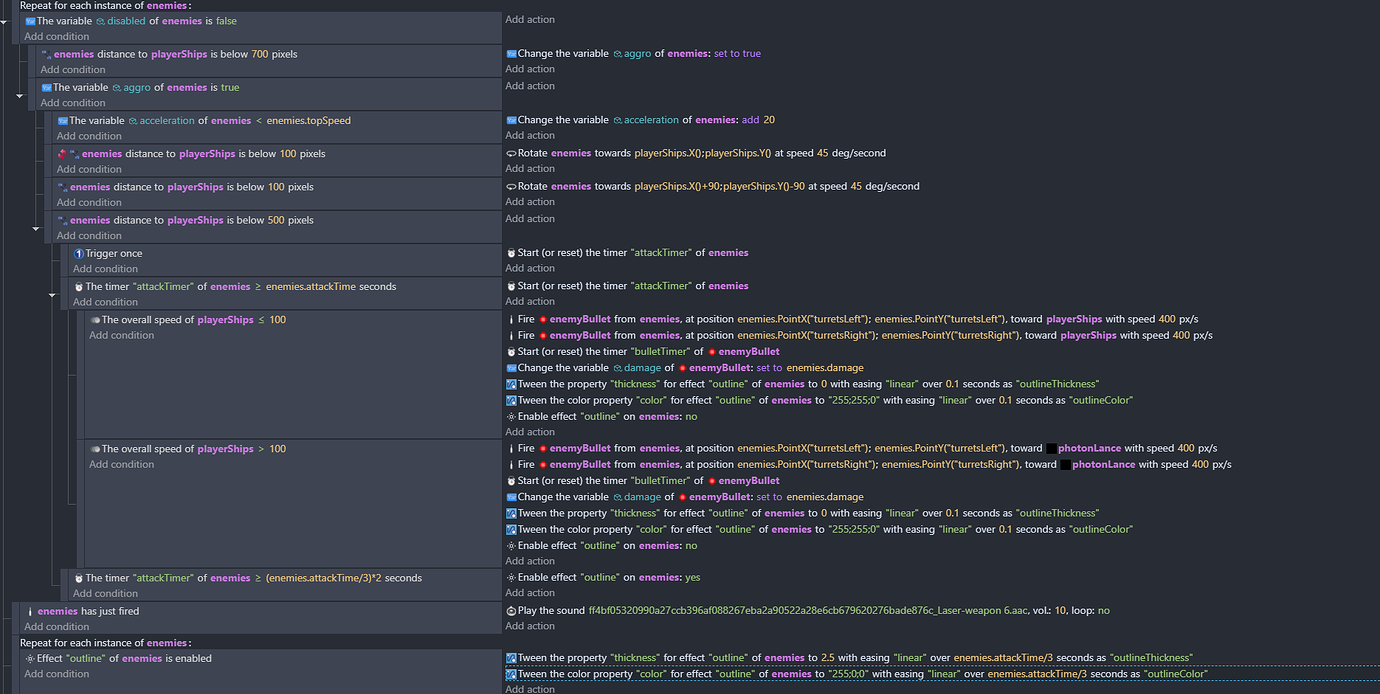Click timer icon in 'attackTimer ≥ enemies.attackTime seconds' condition

click(78, 287)
